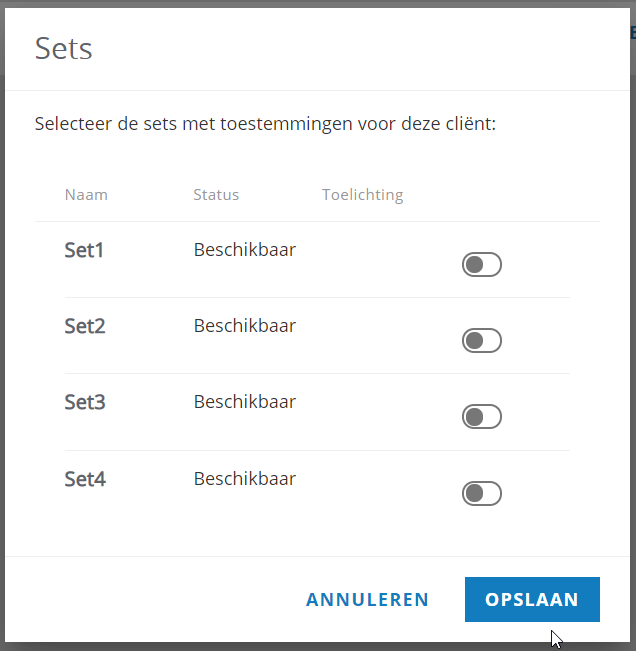Click the Naam column header
This screenshot has width=636, height=651.
[x=86, y=195]
